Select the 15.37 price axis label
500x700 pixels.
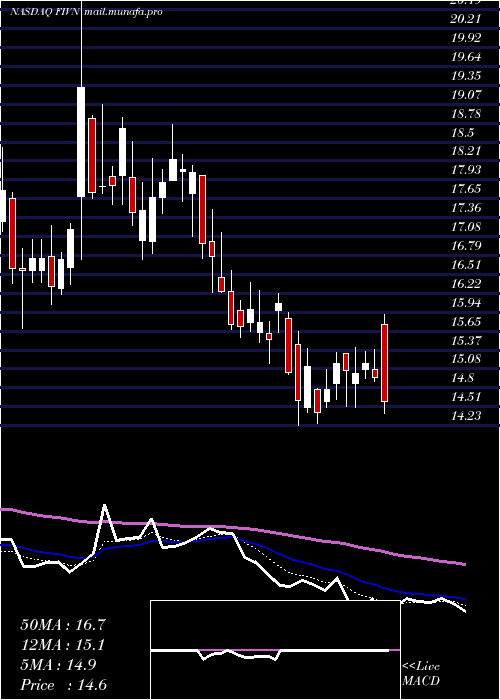point(466,341)
